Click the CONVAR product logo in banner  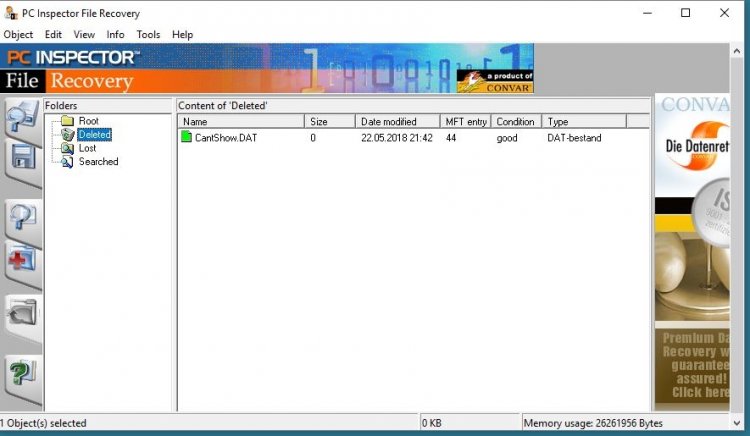click(495, 80)
